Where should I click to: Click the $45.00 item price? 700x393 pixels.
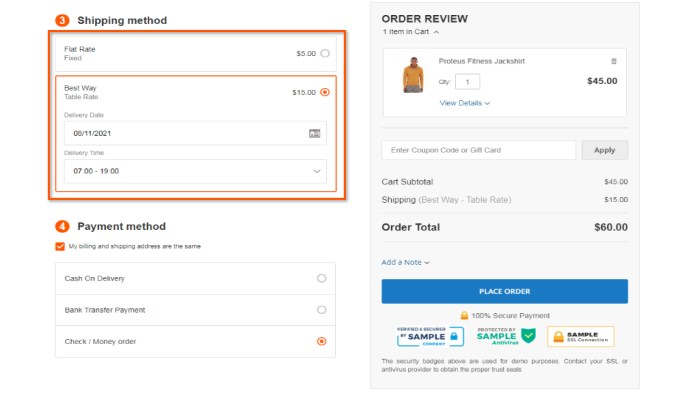602,81
